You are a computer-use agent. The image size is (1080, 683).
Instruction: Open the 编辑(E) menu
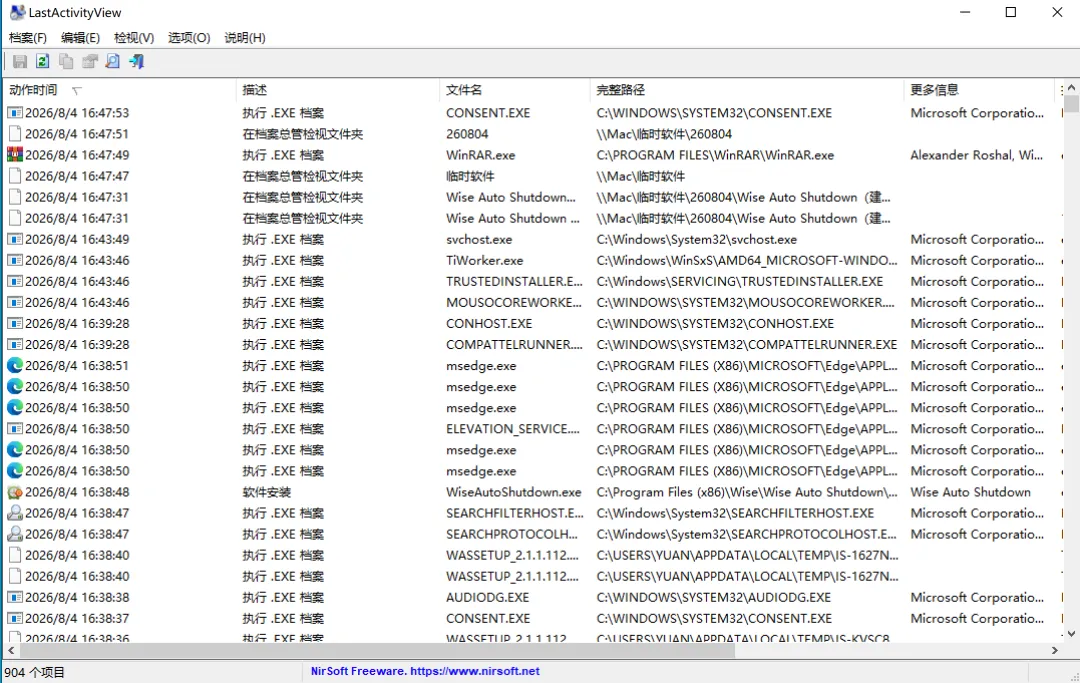pyautogui.click(x=80, y=38)
